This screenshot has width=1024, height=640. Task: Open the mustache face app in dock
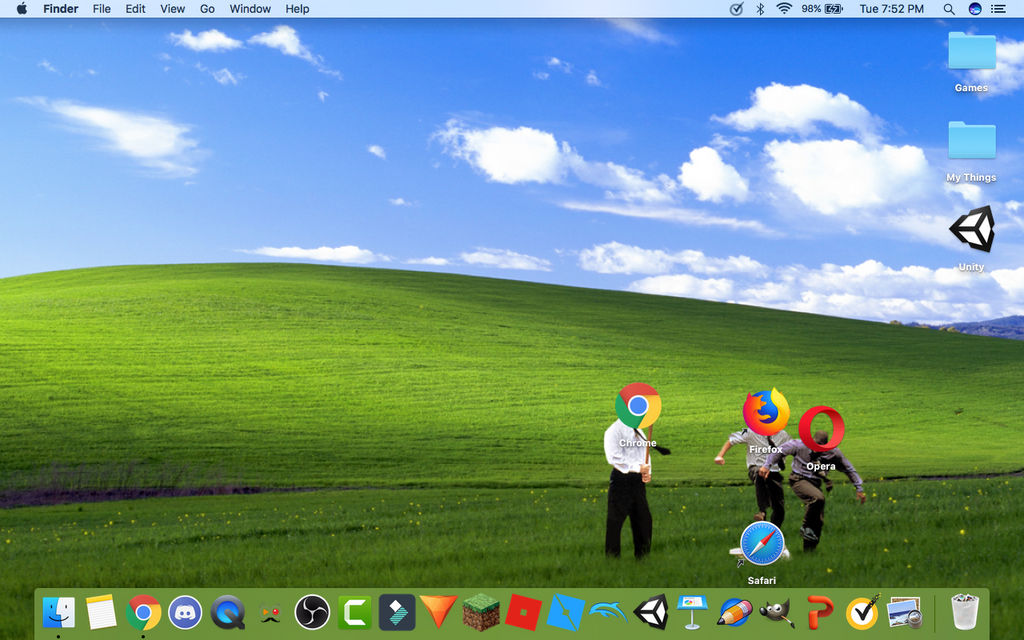tap(270, 613)
